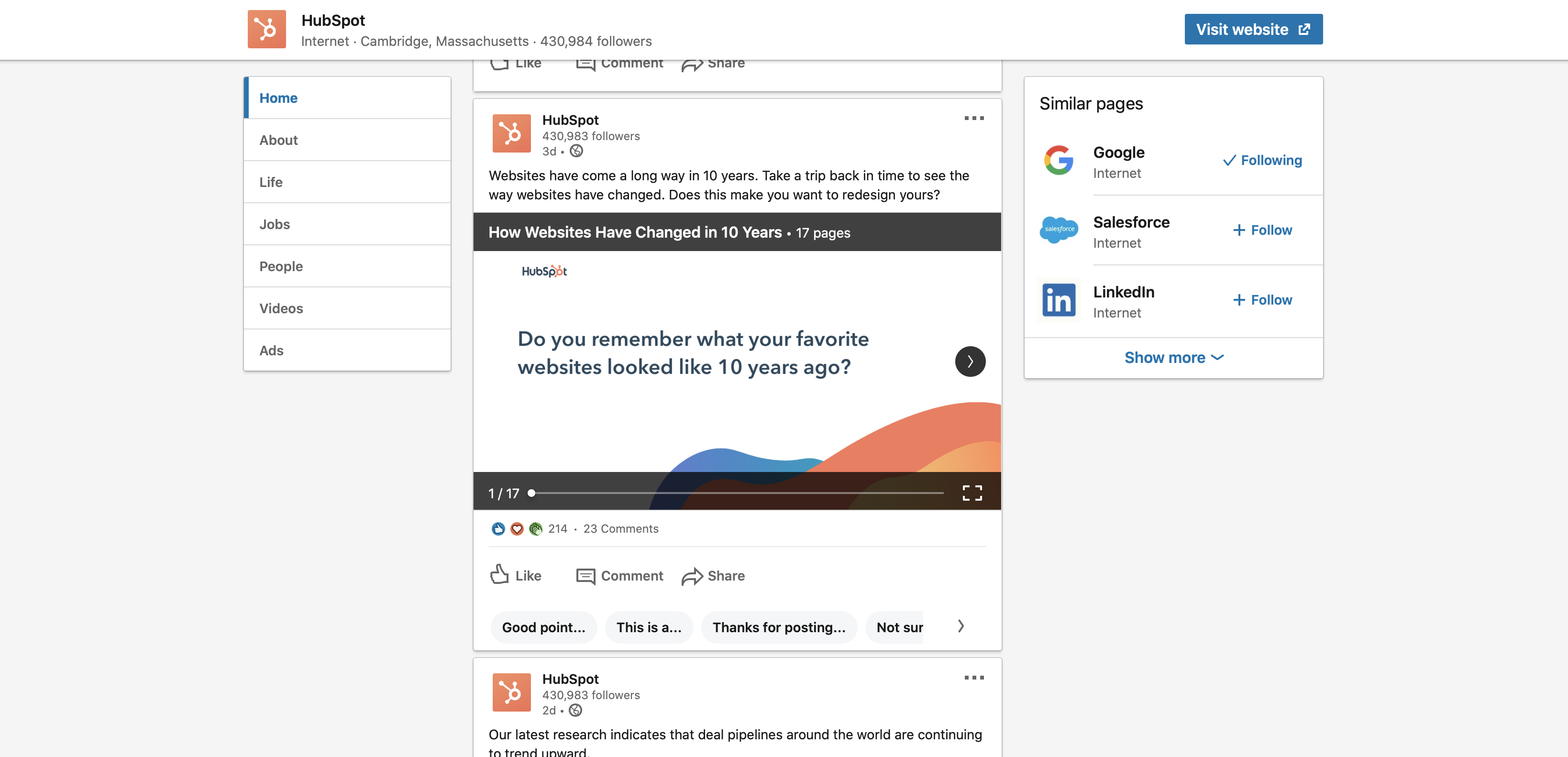Choose the 'Not sur' quick reply

click(x=895, y=627)
